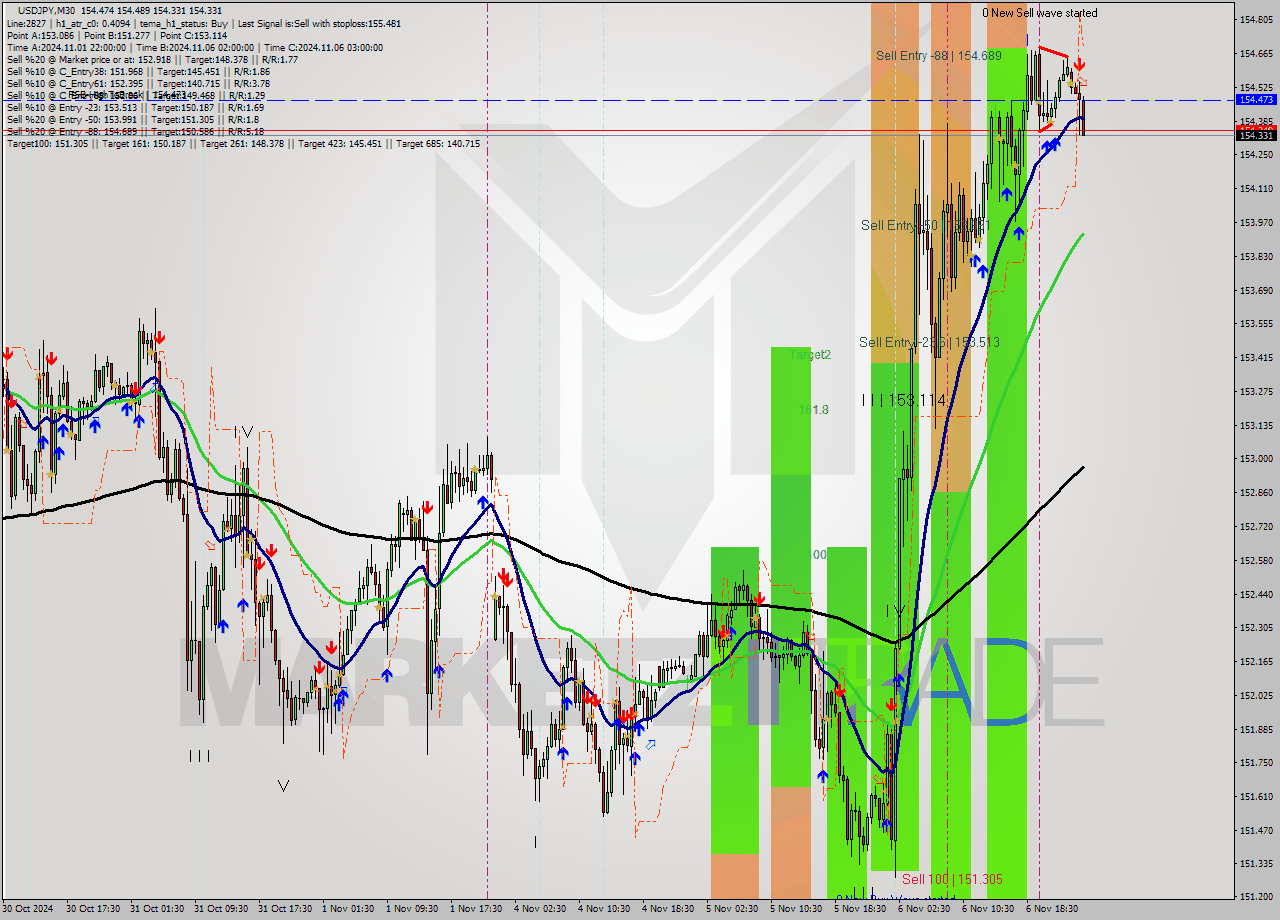Viewport: 1280px width, 920px height.
Task: Click the 'Sell %10 @ C_Entry61: 152.395' line
Action: click(138, 83)
